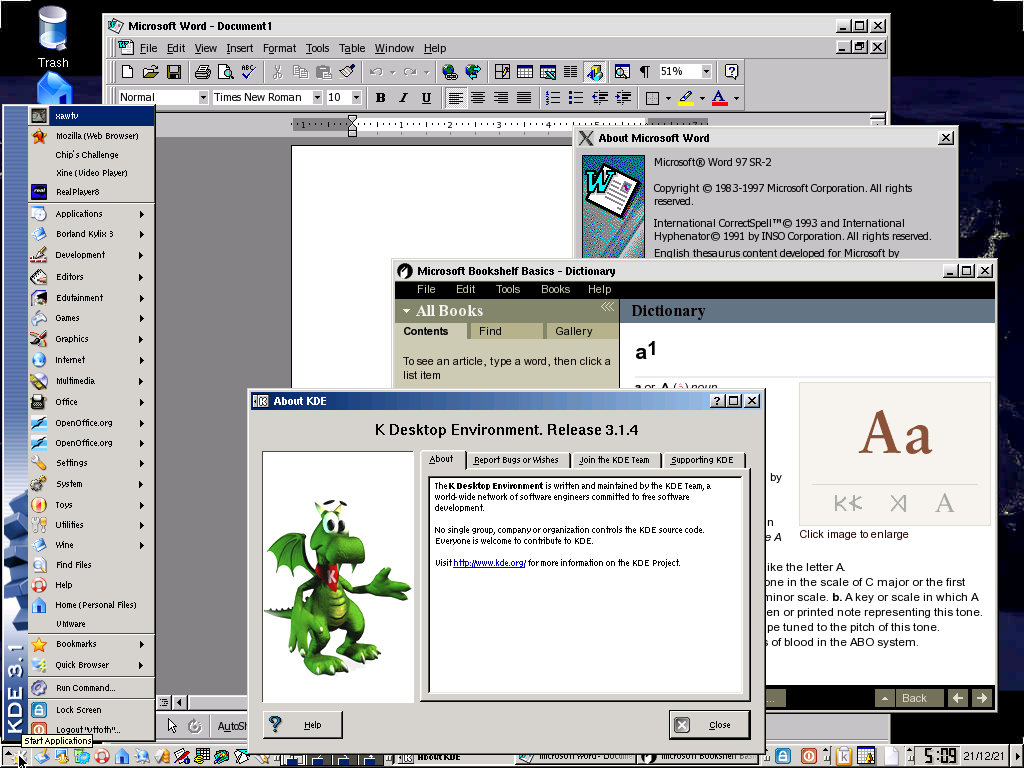Click the 'Click image to enlarge' link
1024x768 pixels.
click(x=854, y=534)
